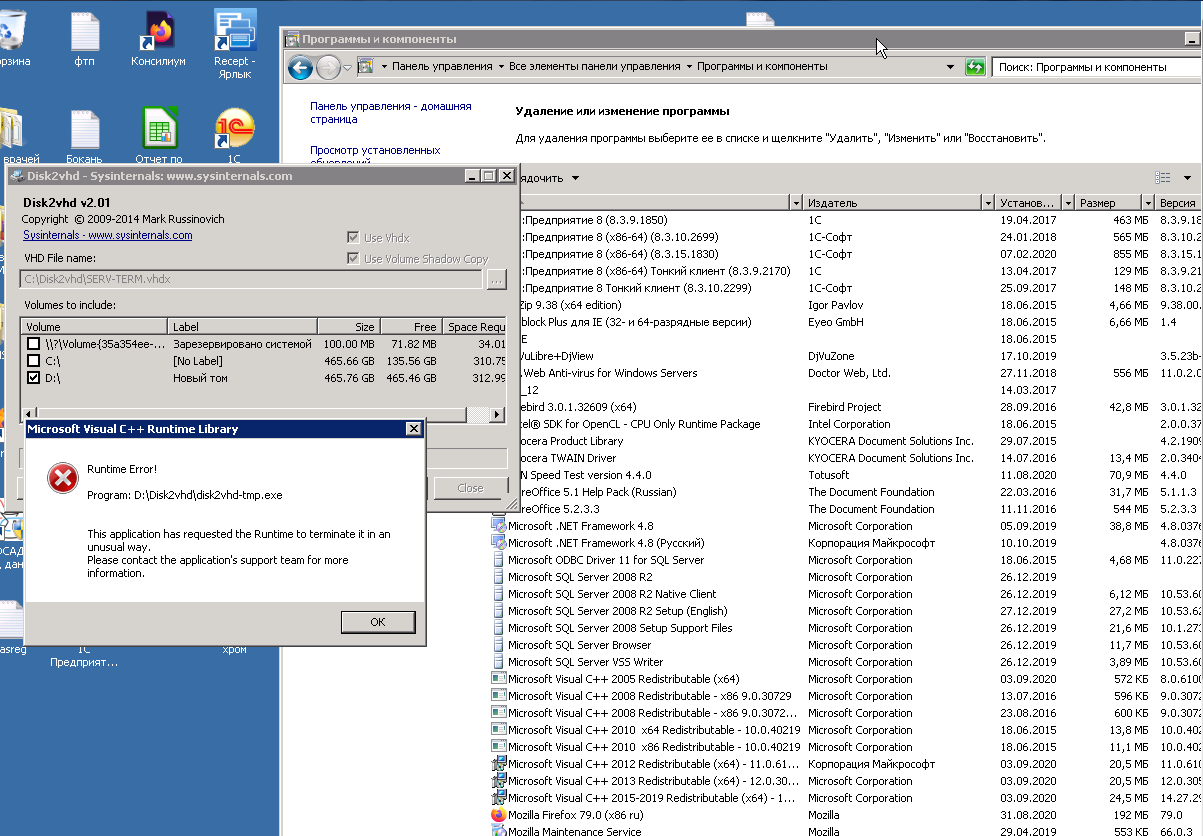Select the Mozilla Maintenance Service icon
This screenshot has width=1203, height=836.
click(500, 831)
